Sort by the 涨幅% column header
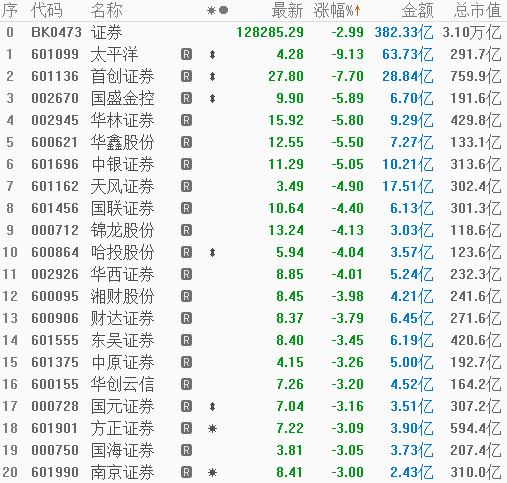The width and height of the screenshot is (507, 483). [x=337, y=10]
